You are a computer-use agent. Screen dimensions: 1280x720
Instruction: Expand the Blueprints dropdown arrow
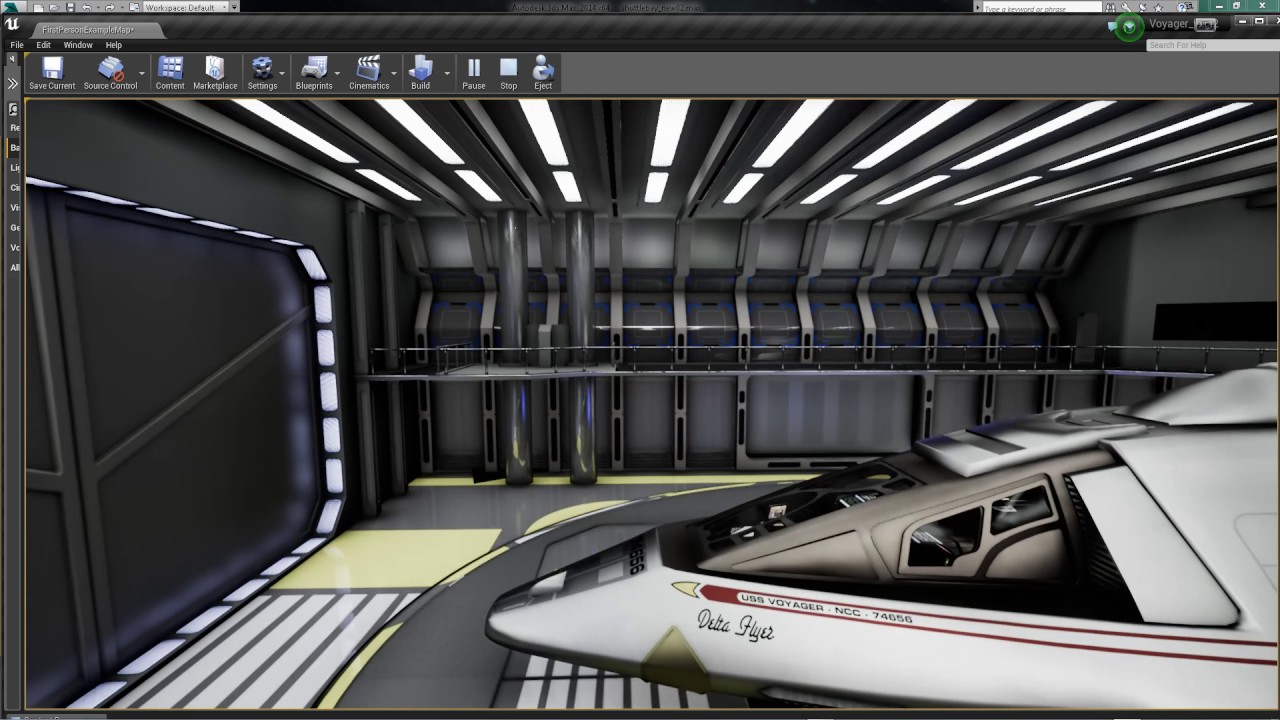coord(338,73)
